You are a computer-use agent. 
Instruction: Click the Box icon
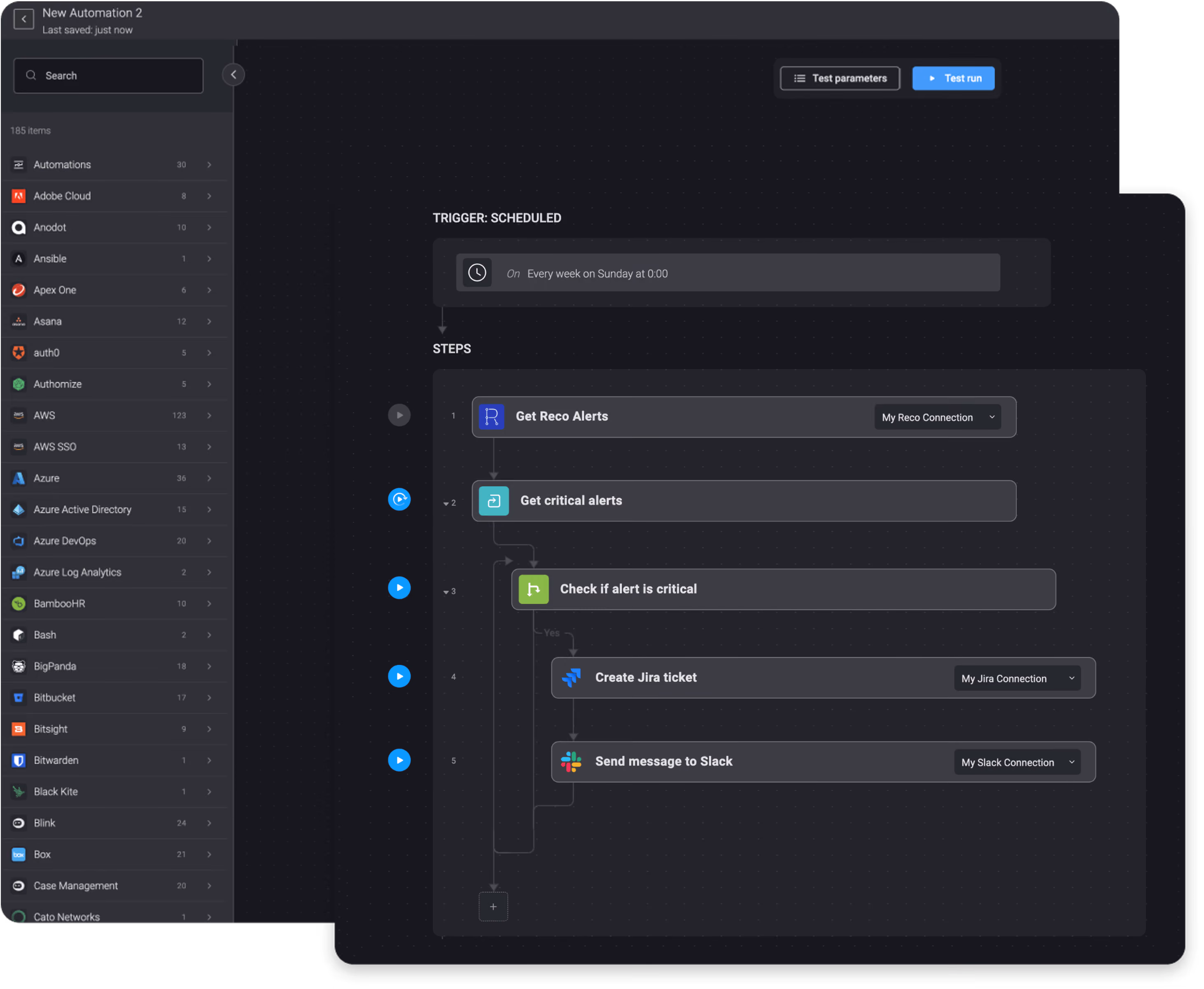click(19, 855)
